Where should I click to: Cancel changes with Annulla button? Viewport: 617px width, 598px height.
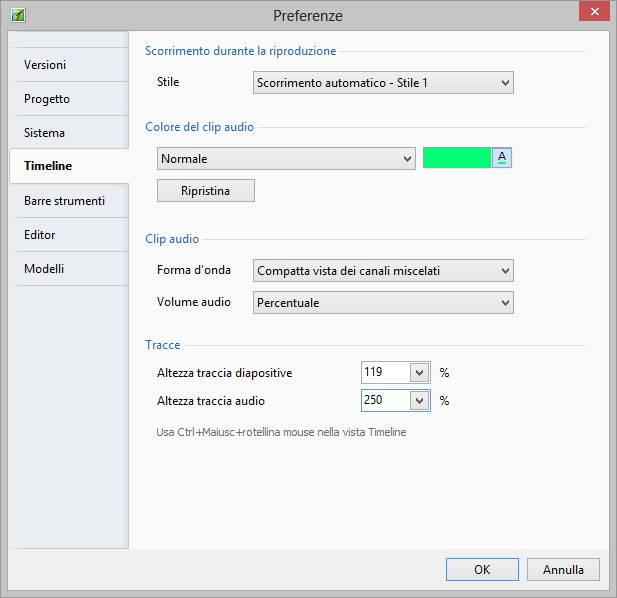pos(563,570)
